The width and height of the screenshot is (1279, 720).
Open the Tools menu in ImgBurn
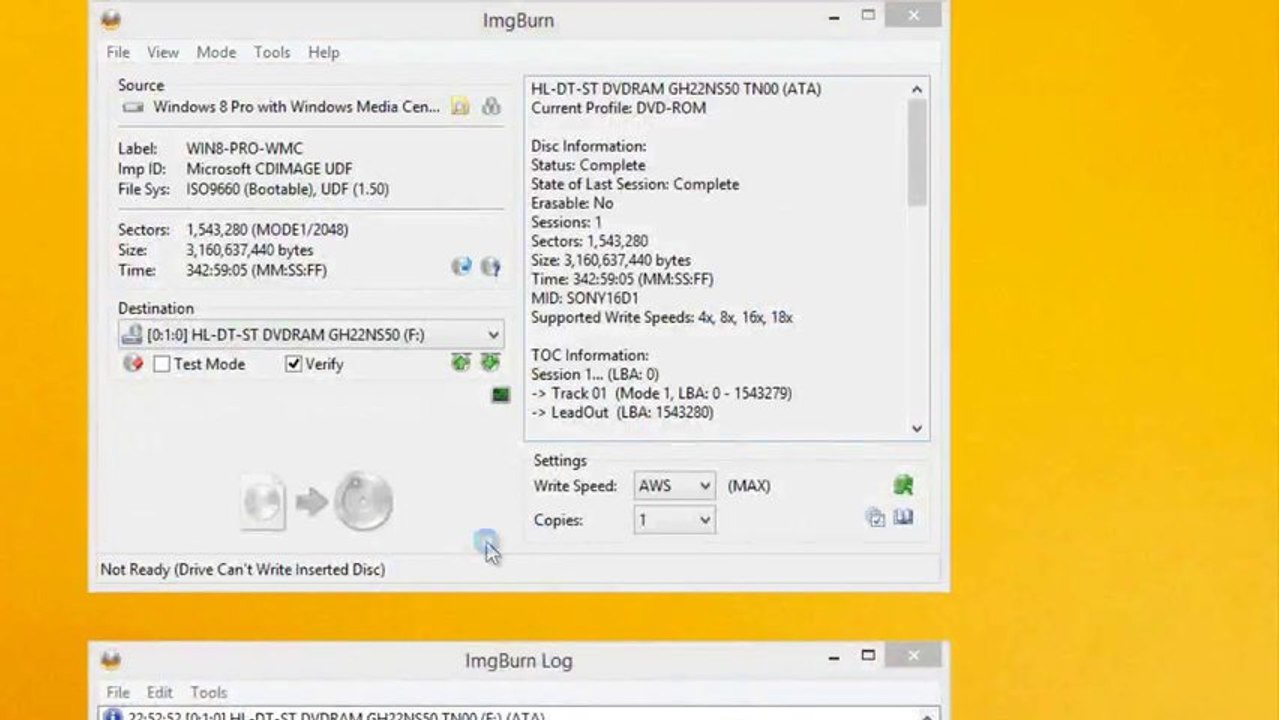[272, 52]
